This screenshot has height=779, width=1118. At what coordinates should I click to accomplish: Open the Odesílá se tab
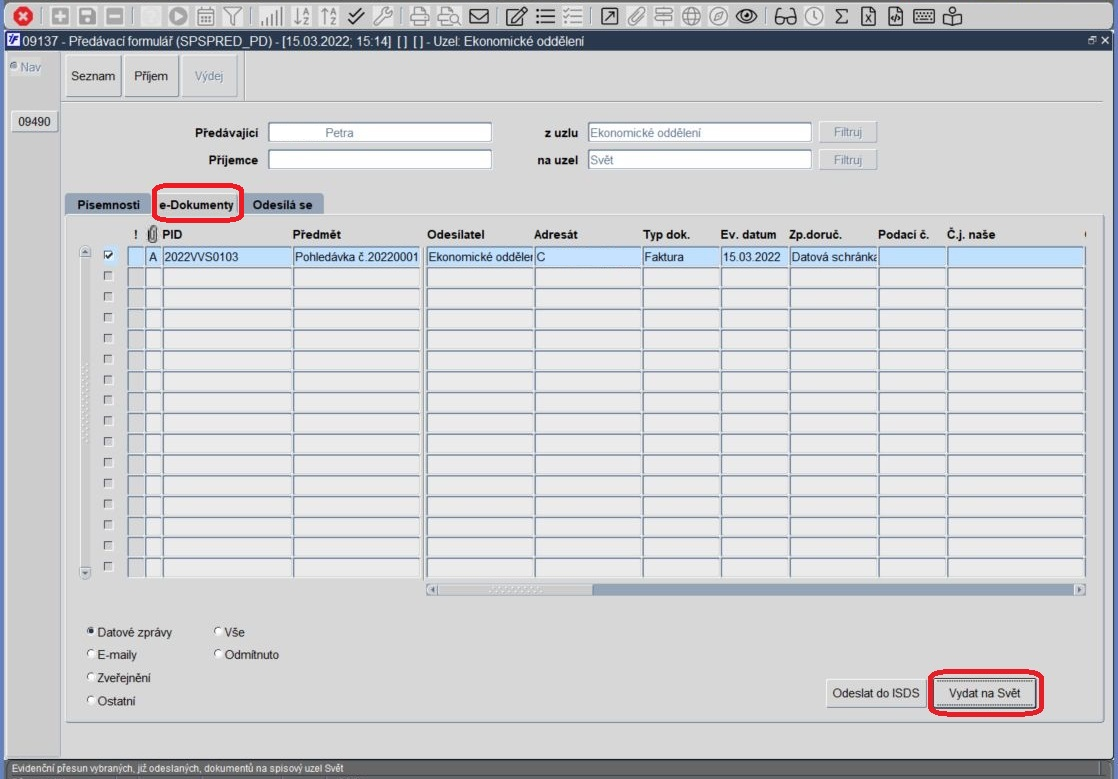[282, 205]
